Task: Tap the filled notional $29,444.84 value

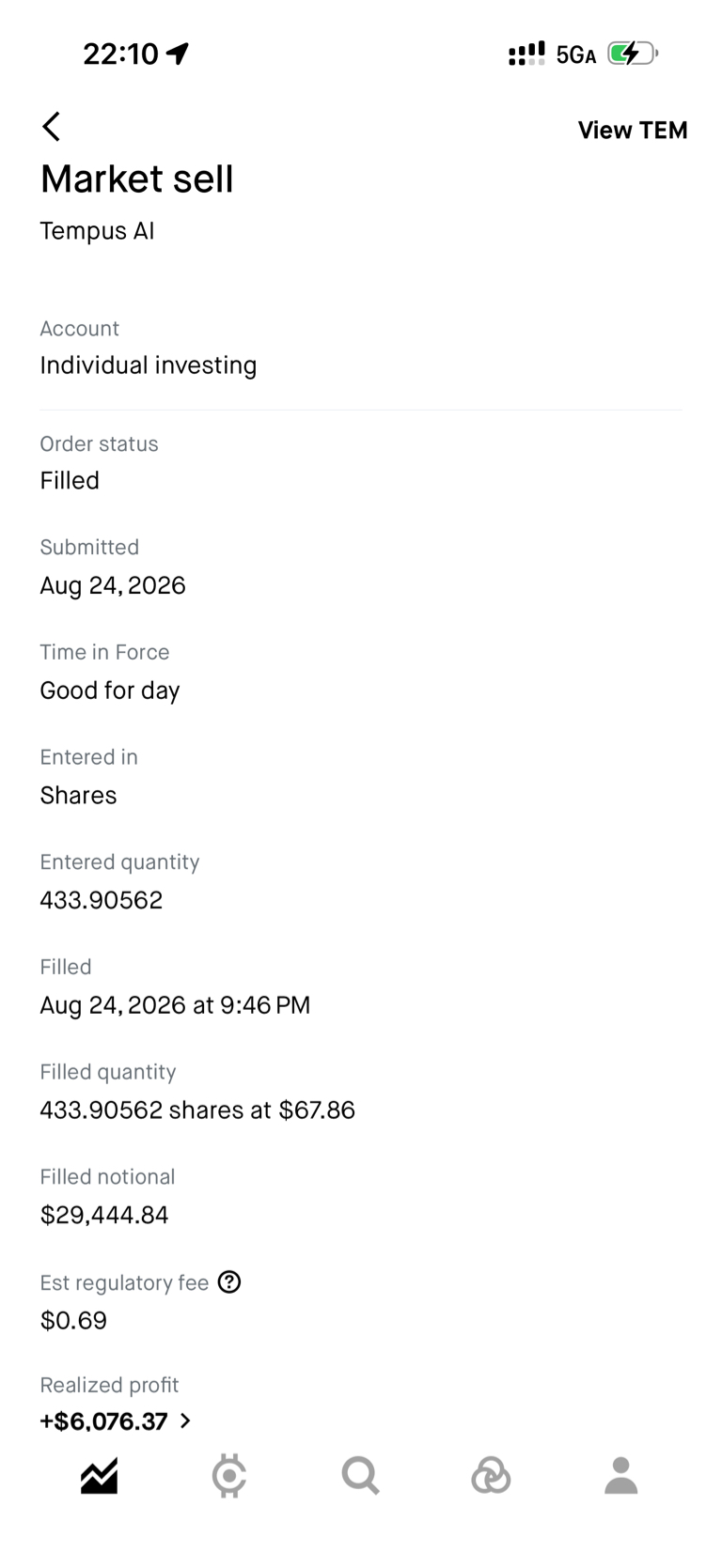Action: 104,1215
